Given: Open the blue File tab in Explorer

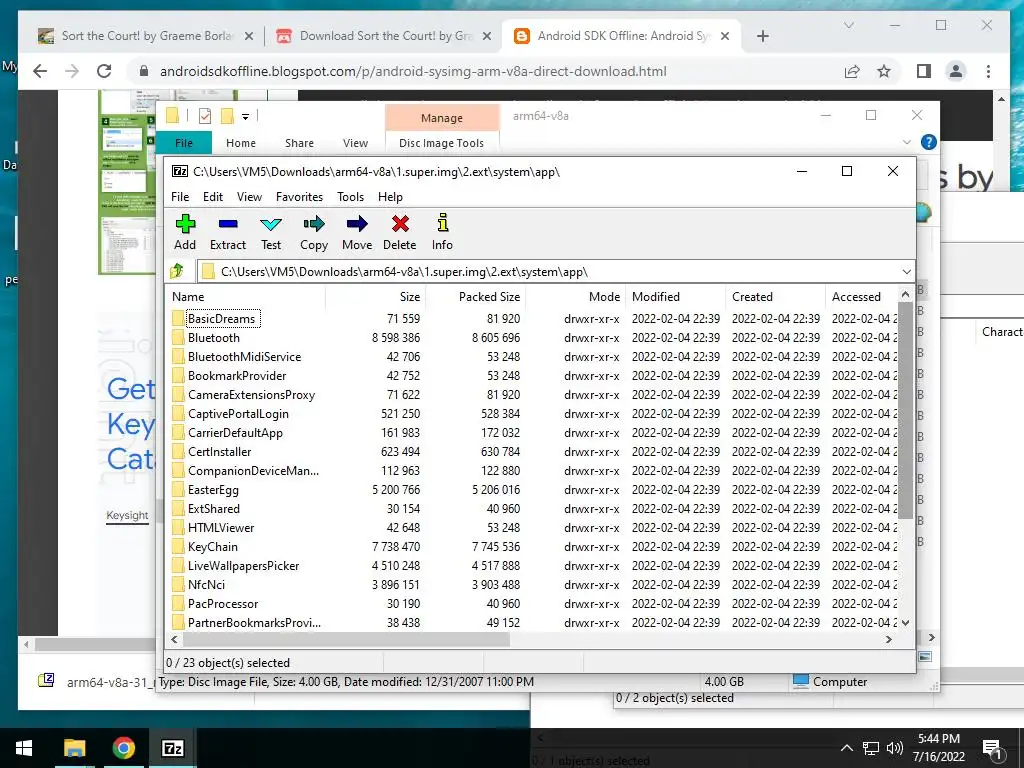Looking at the screenshot, I should tap(184, 143).
